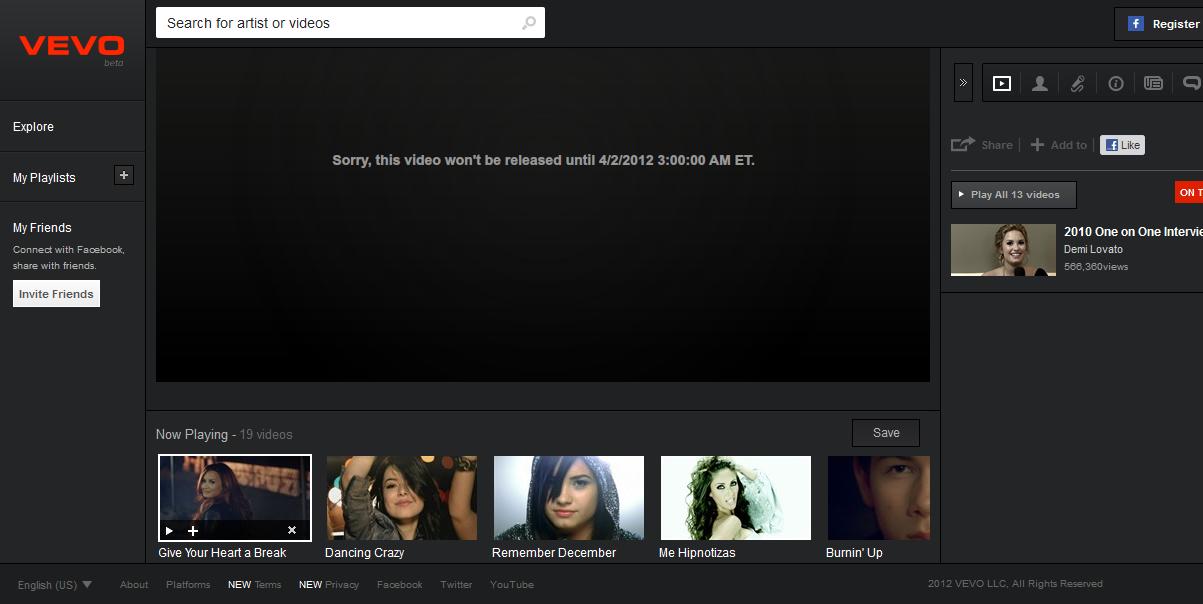Screen dimensions: 1203x604
Task: Click the Add to plus icon
Action: pos(1037,145)
